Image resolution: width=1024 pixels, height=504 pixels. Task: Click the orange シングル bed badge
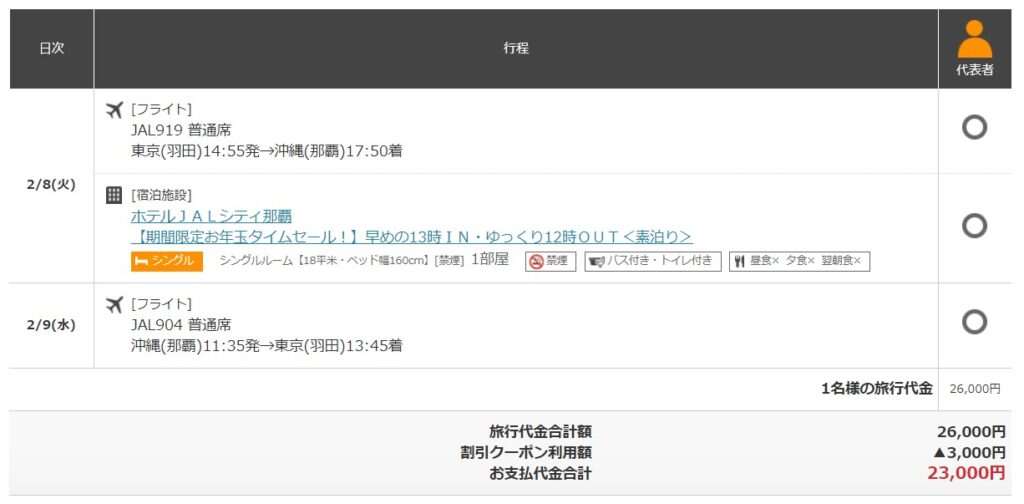click(x=167, y=261)
